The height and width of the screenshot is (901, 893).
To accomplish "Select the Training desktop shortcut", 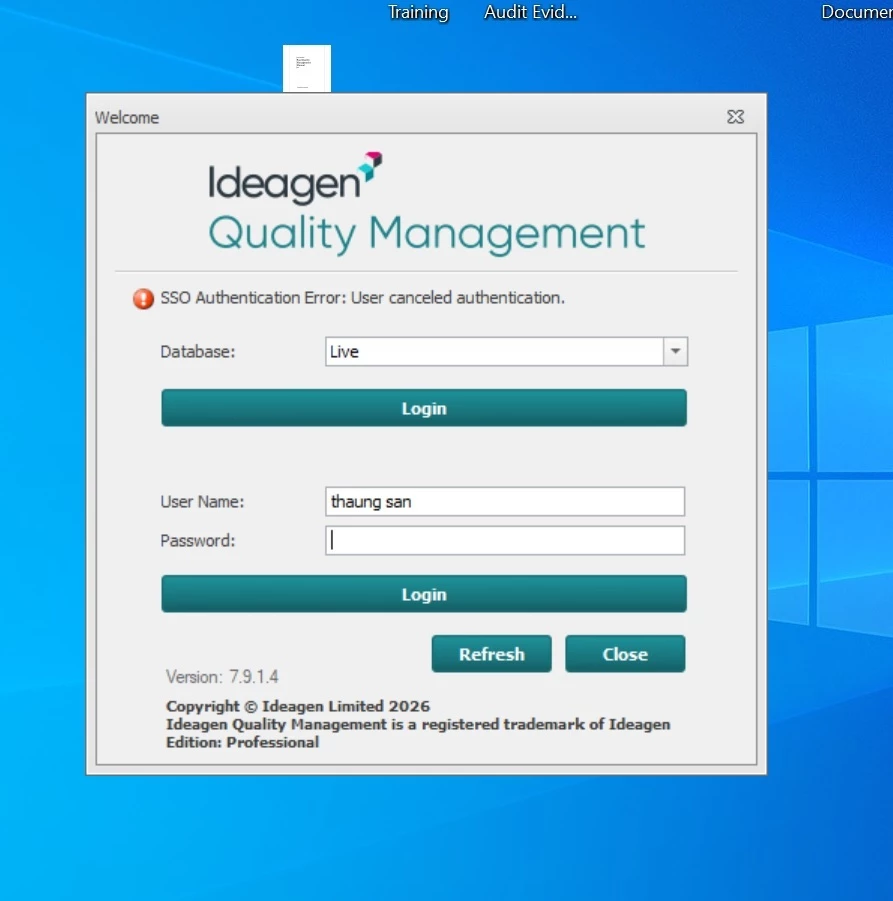I will click(418, 12).
